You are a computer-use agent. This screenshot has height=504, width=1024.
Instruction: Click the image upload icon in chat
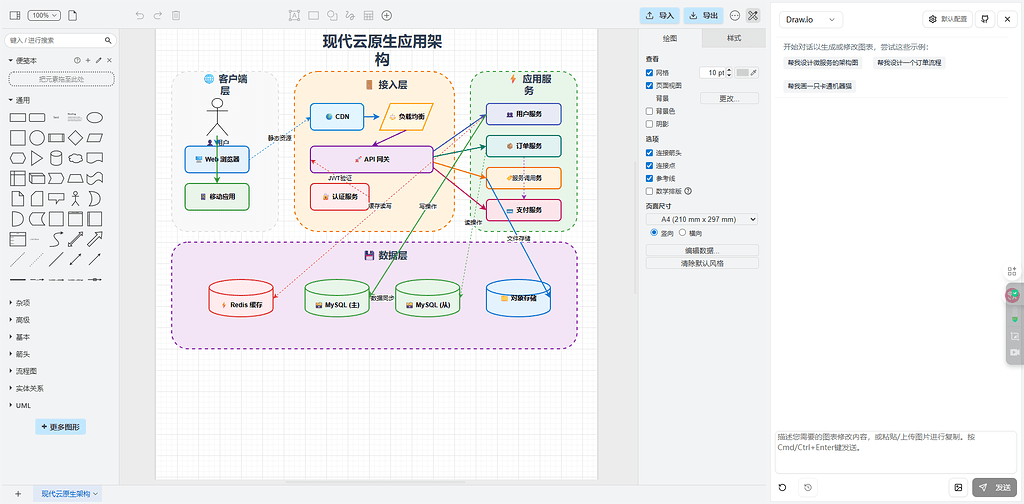coord(958,487)
